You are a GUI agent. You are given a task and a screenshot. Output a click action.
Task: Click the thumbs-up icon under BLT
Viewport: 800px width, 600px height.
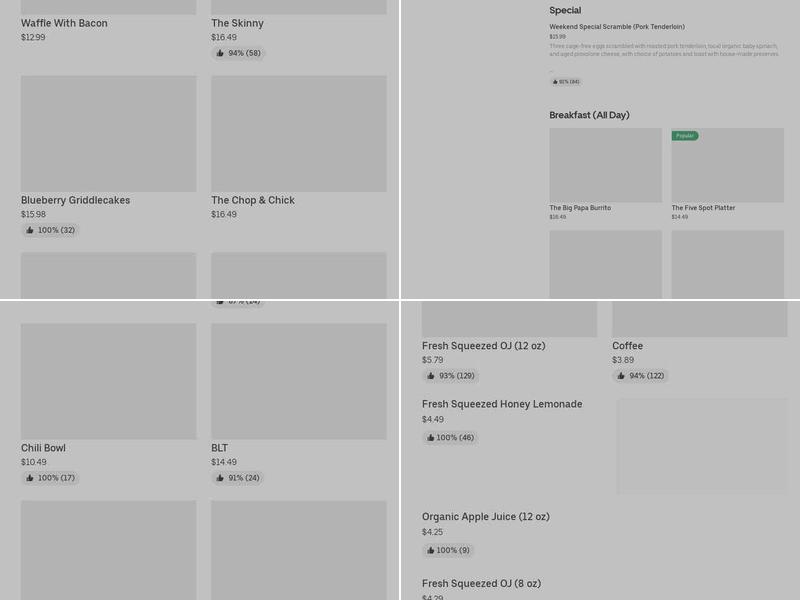[220, 478]
